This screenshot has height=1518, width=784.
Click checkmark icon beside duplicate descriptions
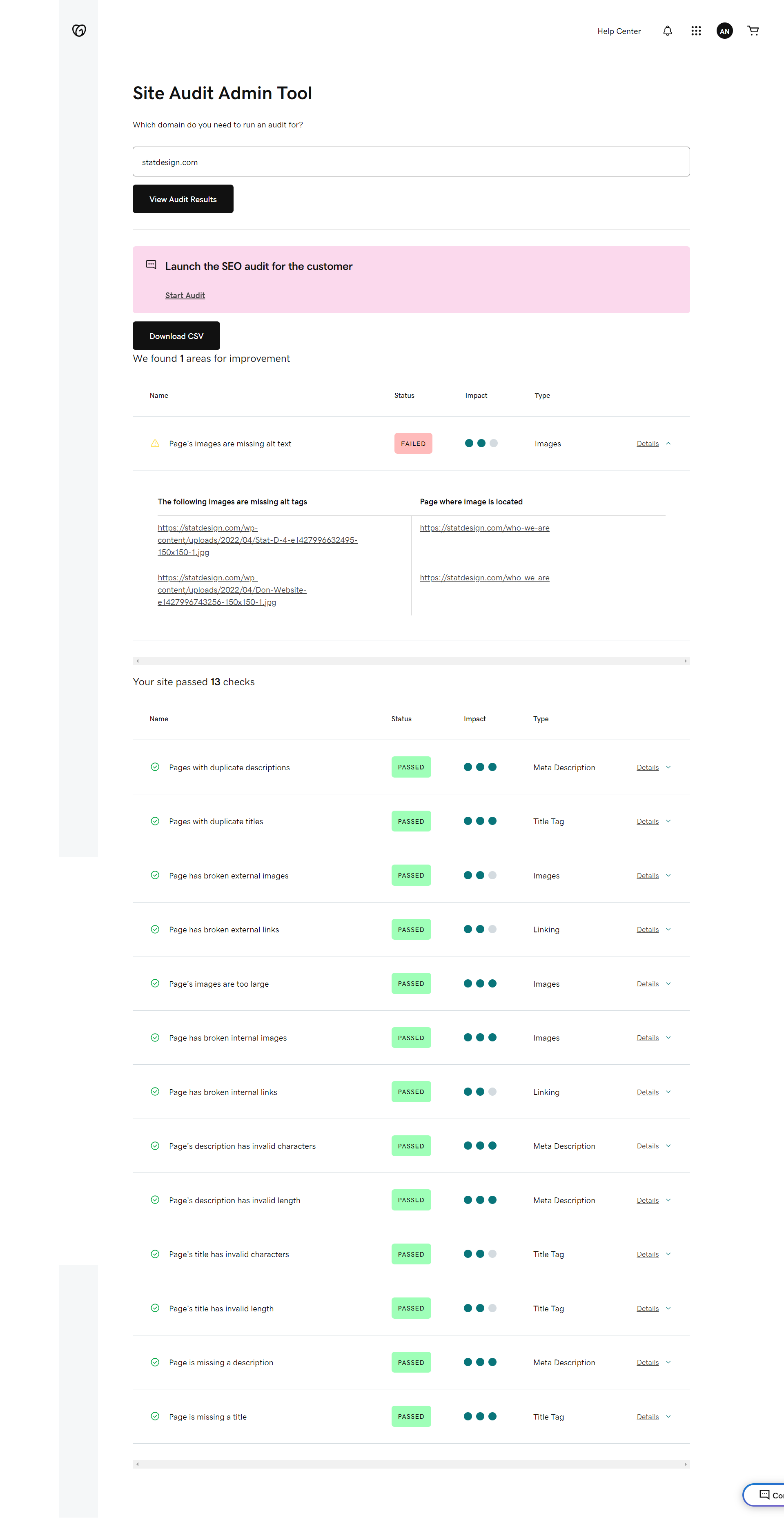[x=155, y=767]
